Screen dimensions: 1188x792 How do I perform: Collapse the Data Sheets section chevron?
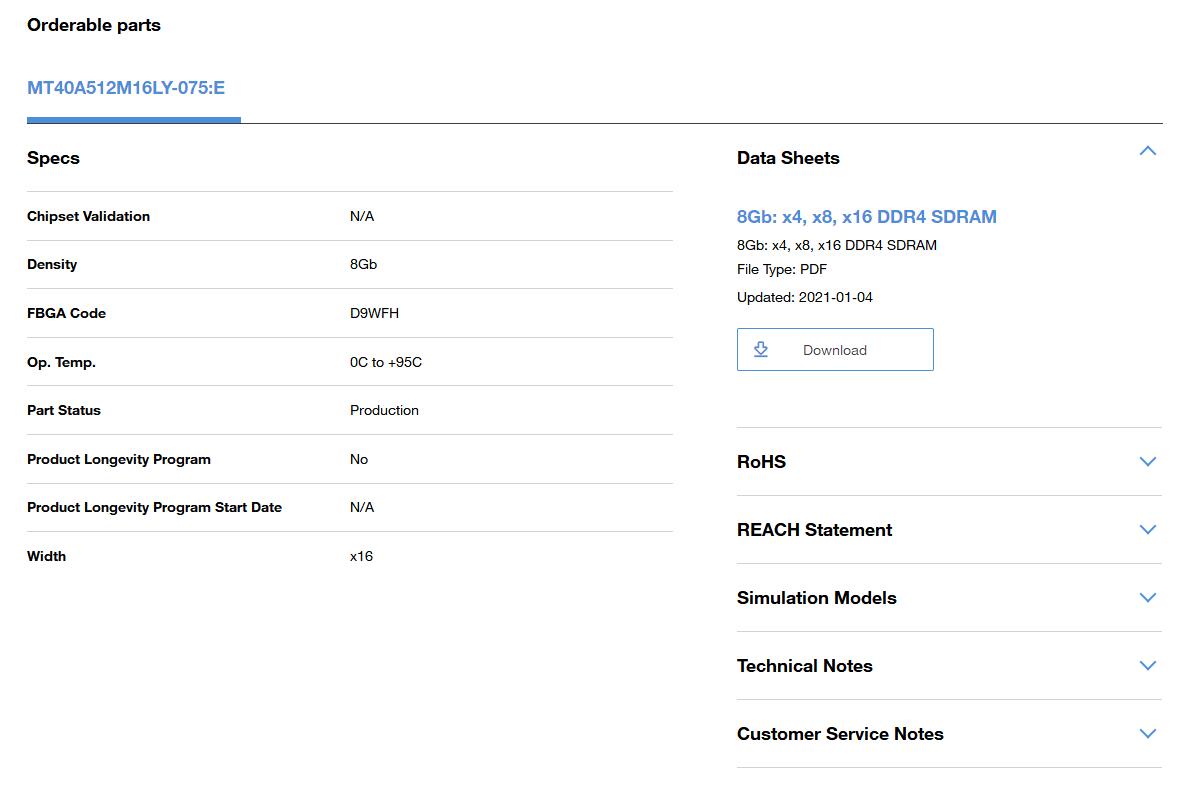1148,151
